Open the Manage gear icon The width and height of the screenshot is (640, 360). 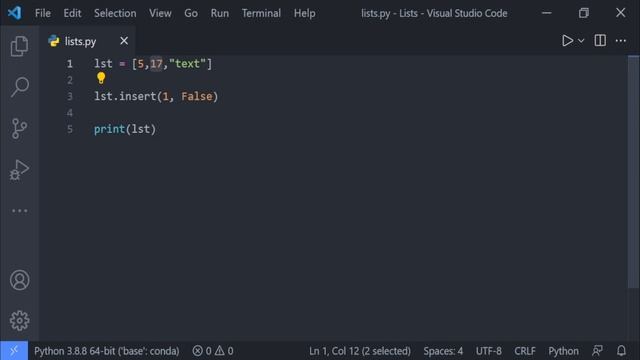click(19, 320)
